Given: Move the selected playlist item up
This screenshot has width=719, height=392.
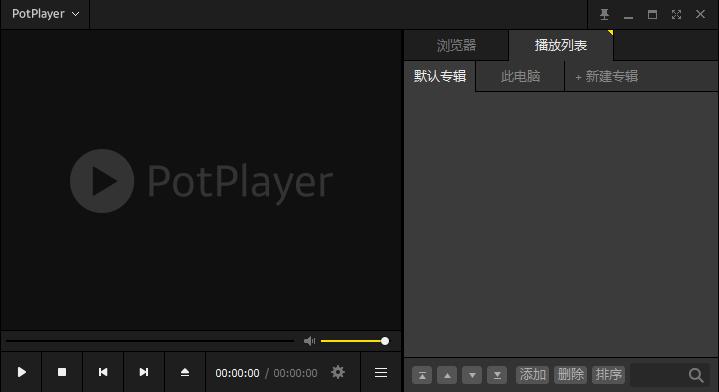Looking at the screenshot, I should tap(447, 375).
